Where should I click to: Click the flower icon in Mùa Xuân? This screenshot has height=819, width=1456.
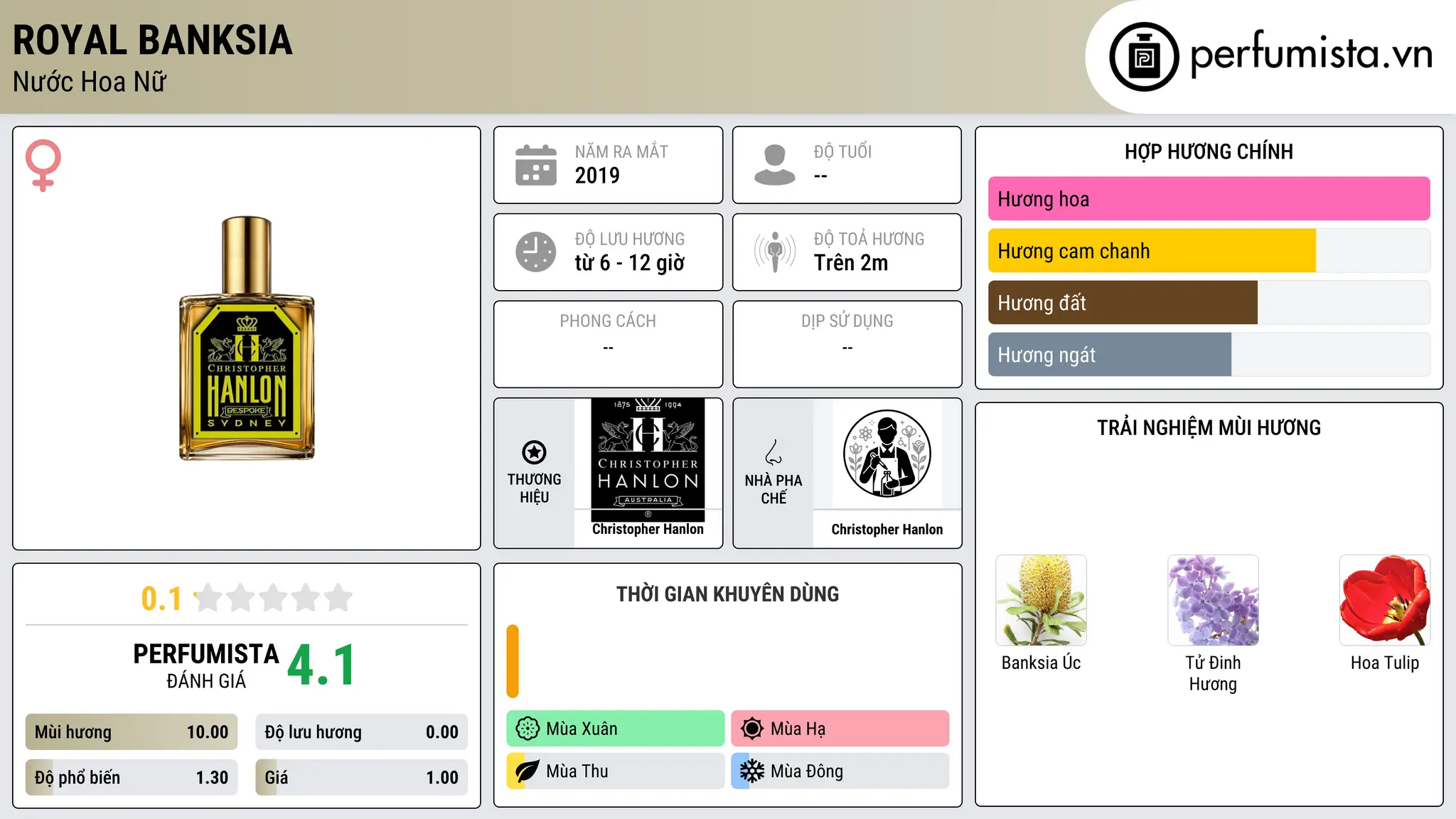click(x=528, y=729)
